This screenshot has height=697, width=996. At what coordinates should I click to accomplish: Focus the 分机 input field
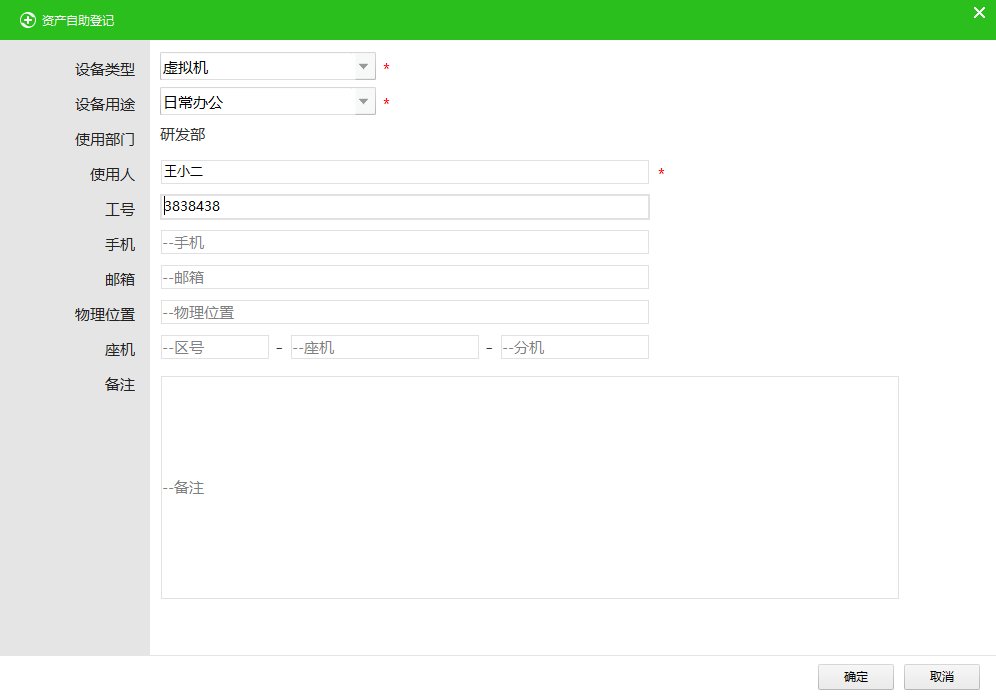[x=575, y=347]
